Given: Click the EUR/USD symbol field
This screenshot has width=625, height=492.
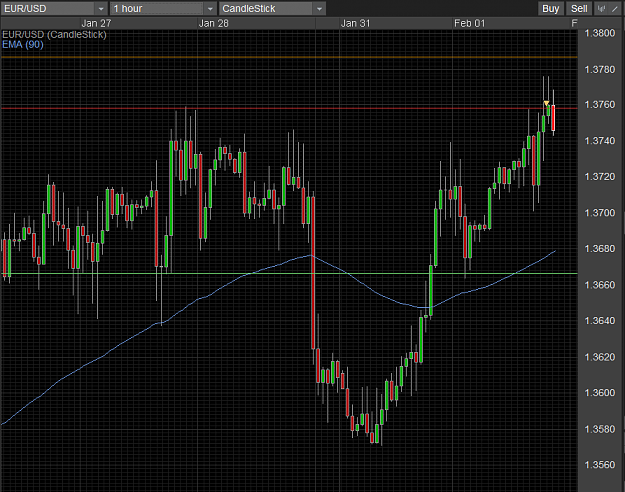Looking at the screenshot, I should click(x=48, y=9).
